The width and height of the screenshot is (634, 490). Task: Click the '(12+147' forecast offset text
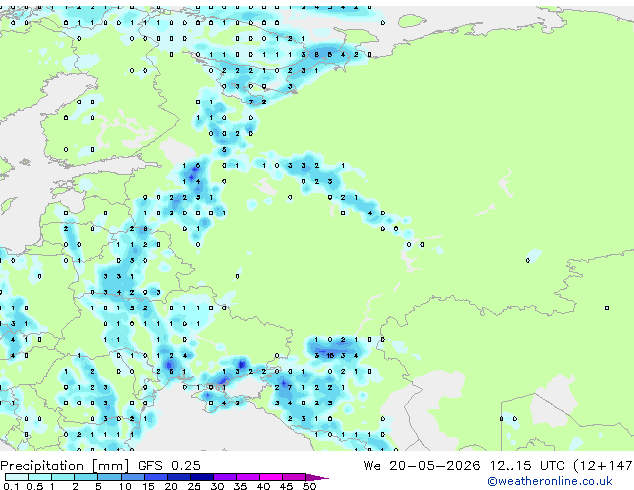coord(602,466)
